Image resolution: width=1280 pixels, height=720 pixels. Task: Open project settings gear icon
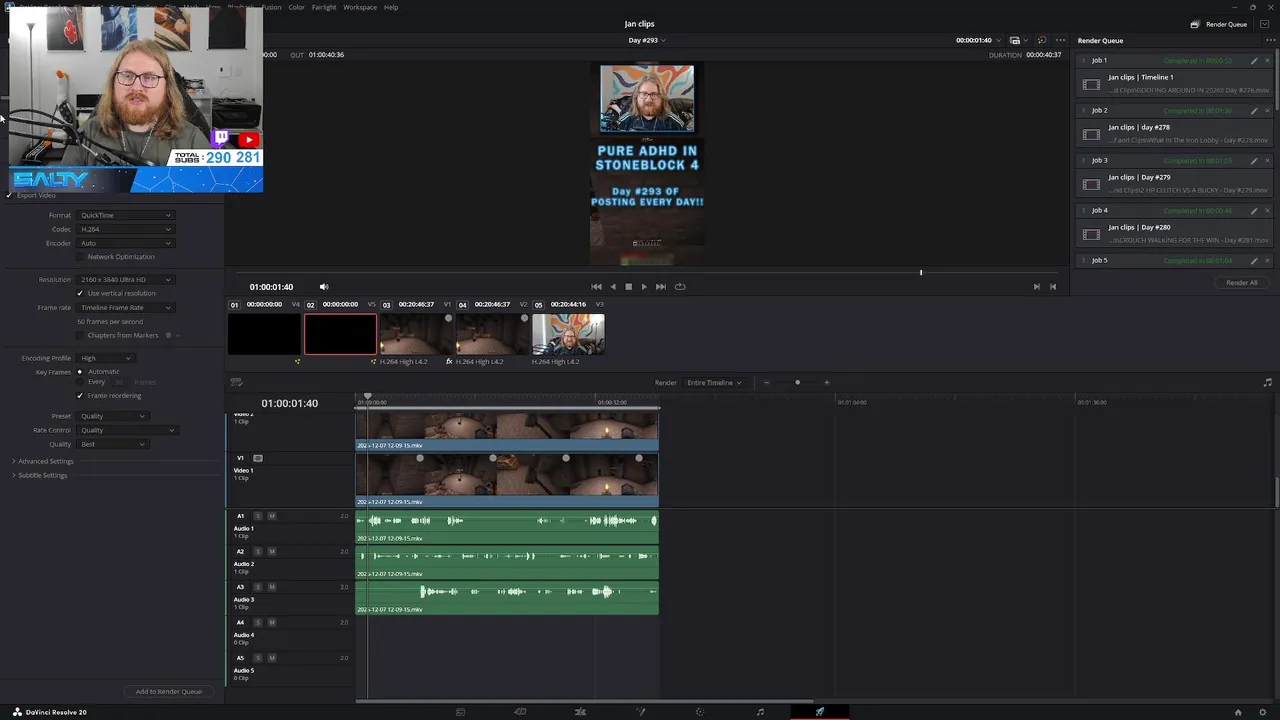(1262, 712)
